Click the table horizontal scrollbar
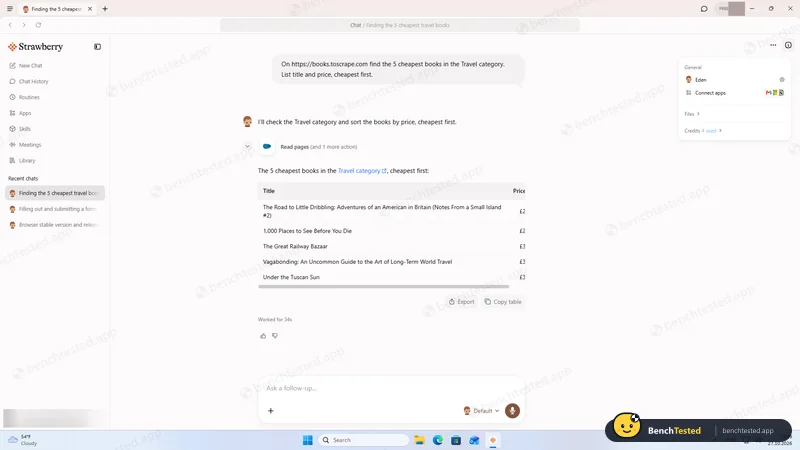The image size is (800, 450). (x=384, y=287)
